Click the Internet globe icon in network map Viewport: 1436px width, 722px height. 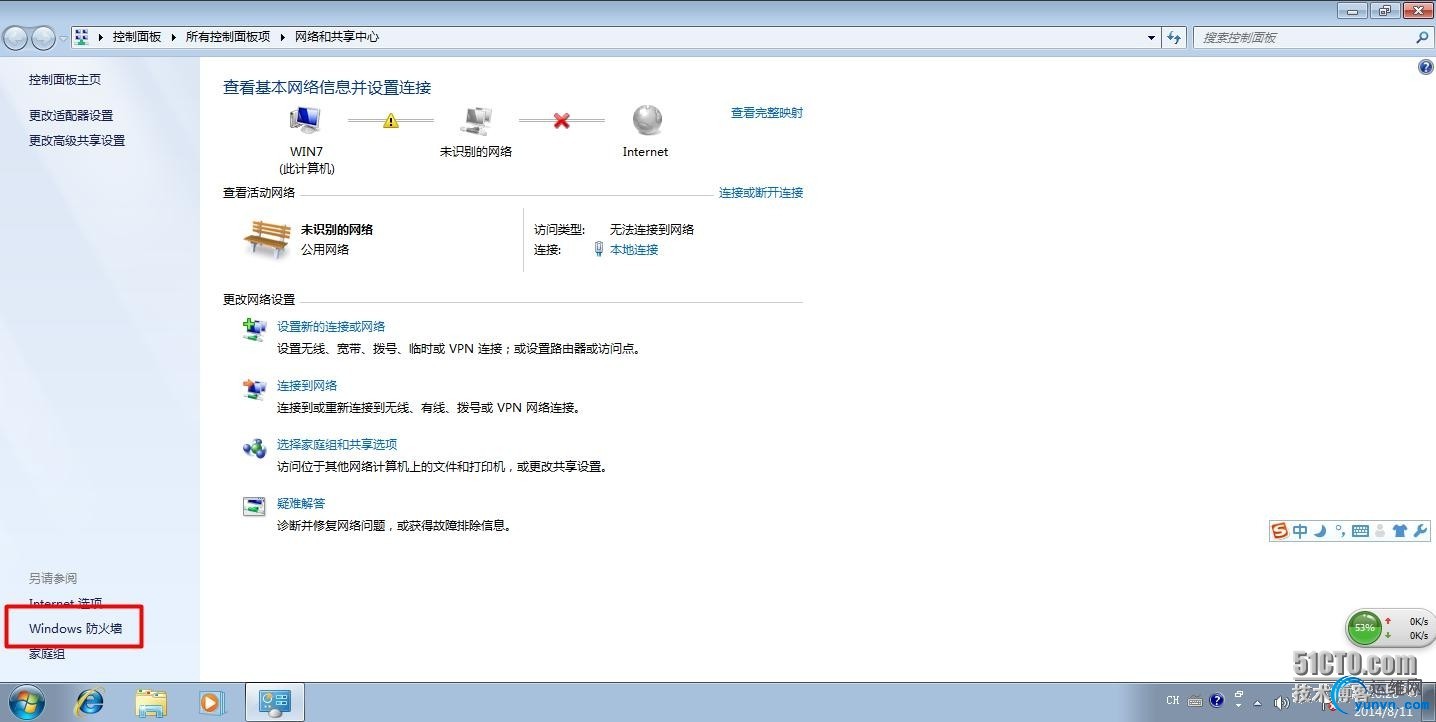coord(647,121)
